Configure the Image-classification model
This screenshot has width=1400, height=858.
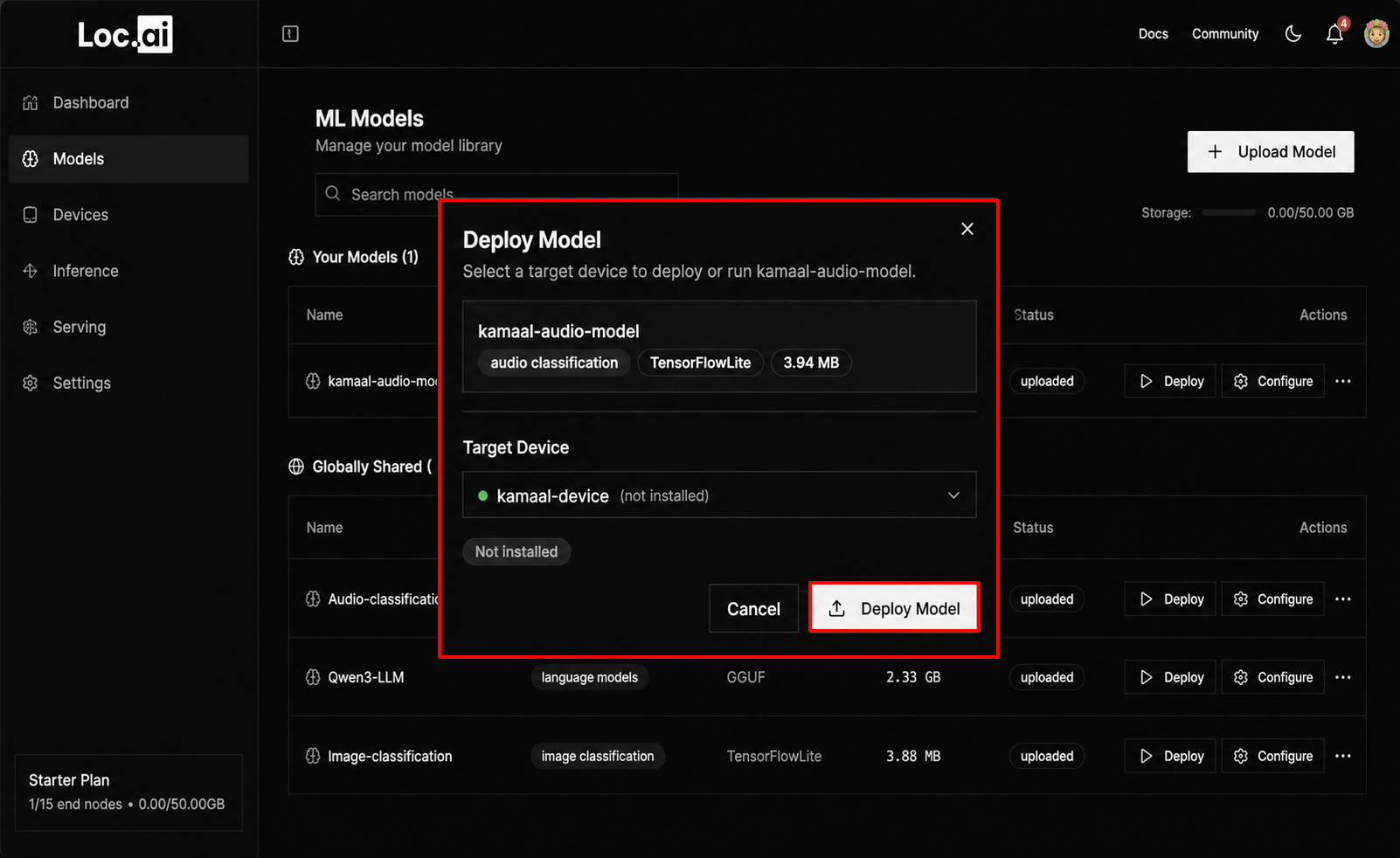[x=1273, y=757]
